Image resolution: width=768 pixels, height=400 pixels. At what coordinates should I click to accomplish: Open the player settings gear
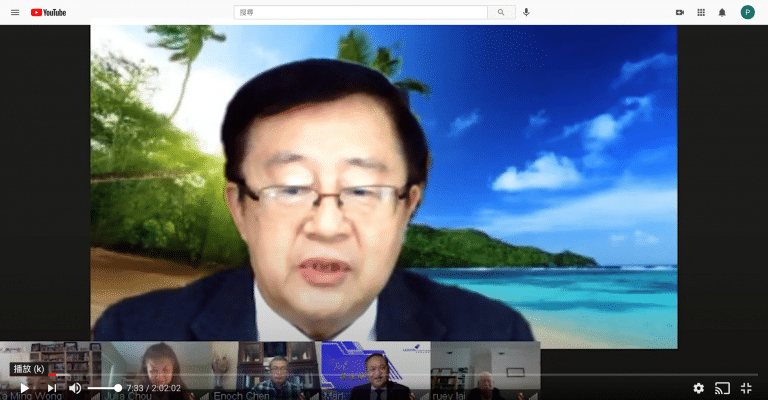698,388
